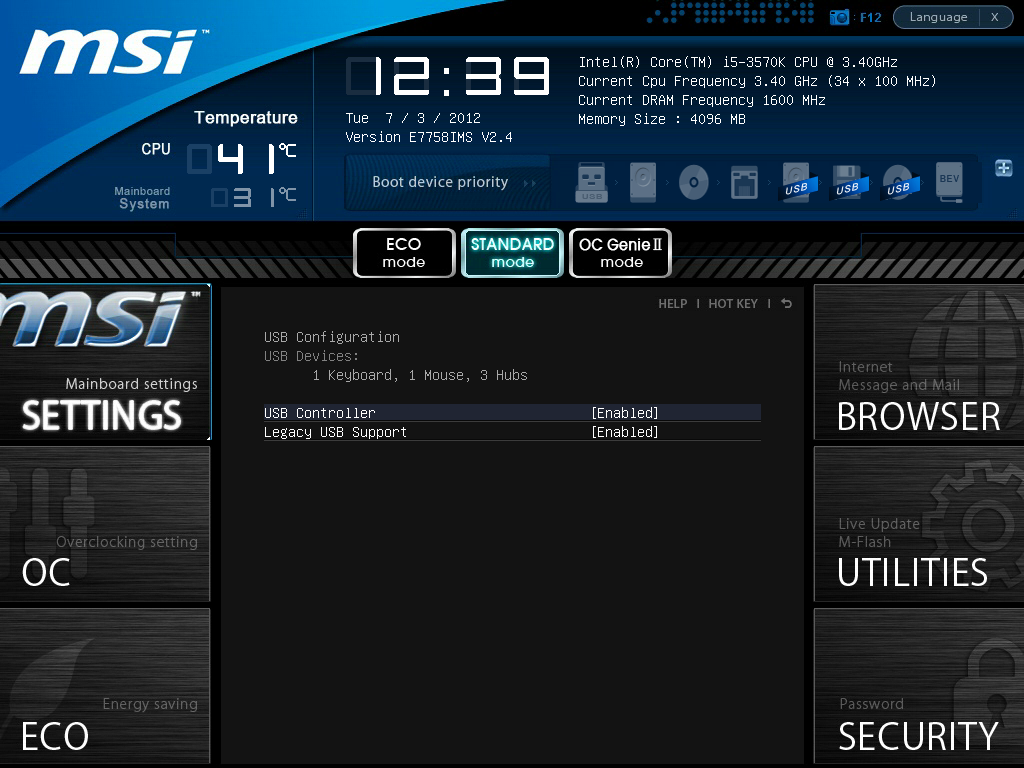Open the USB Controller [Enabled] value
Viewport: 1024px width, 768px height.
point(625,413)
